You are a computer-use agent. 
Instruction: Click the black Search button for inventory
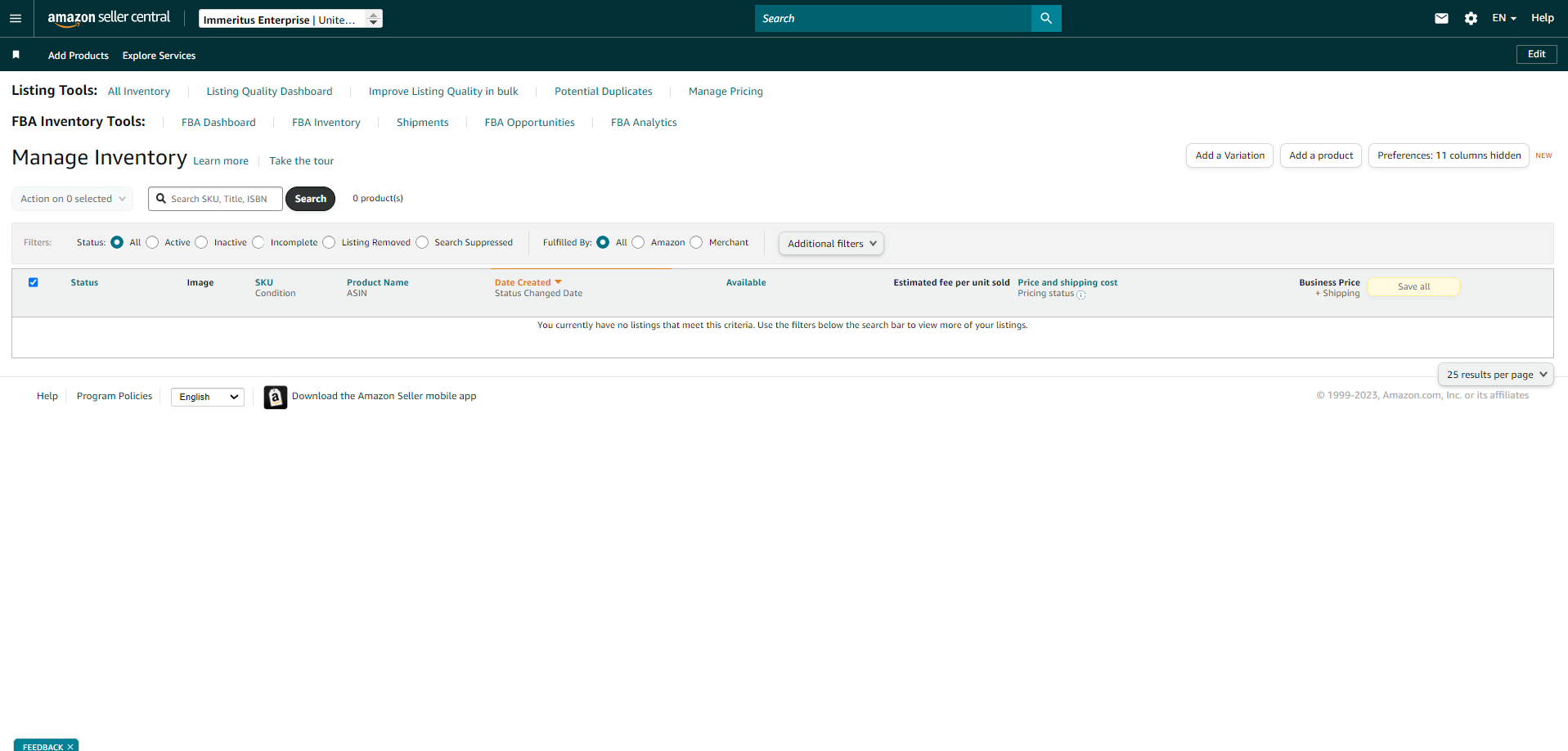[311, 199]
